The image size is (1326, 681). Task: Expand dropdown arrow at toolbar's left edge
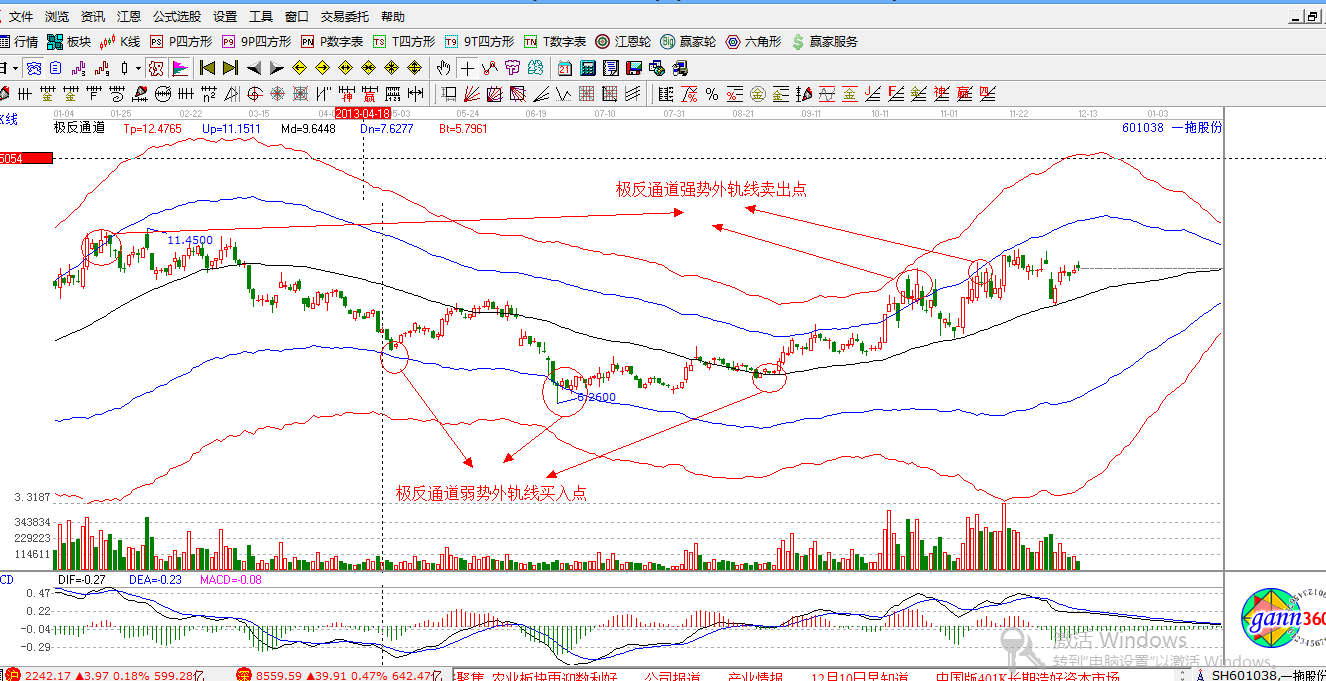click(15, 68)
